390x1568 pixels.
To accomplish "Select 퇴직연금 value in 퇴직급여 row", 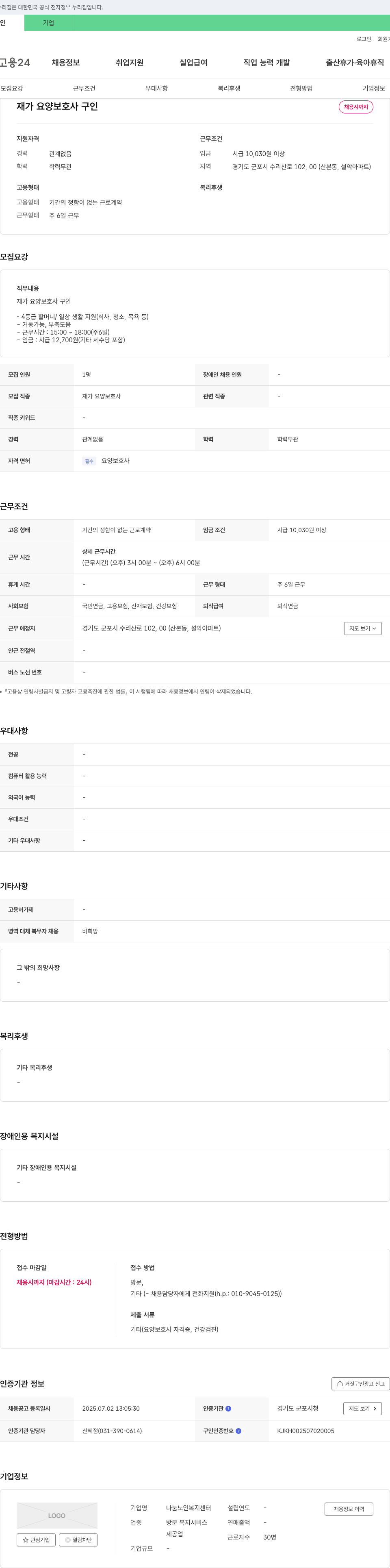I will tap(288, 606).
